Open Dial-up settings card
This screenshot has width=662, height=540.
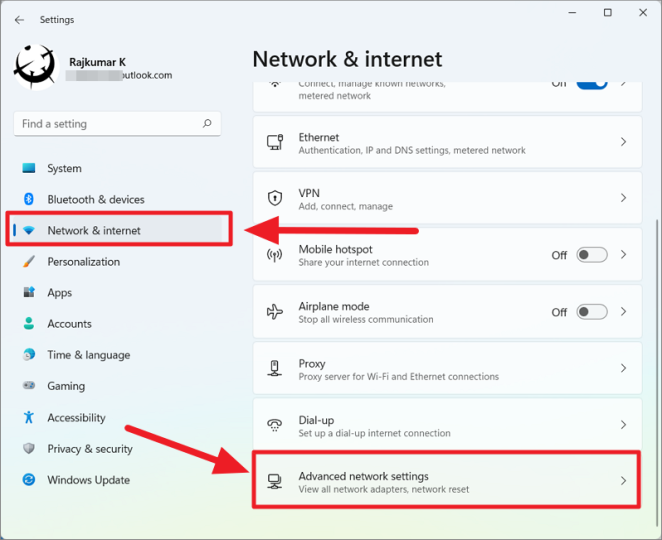[447, 424]
